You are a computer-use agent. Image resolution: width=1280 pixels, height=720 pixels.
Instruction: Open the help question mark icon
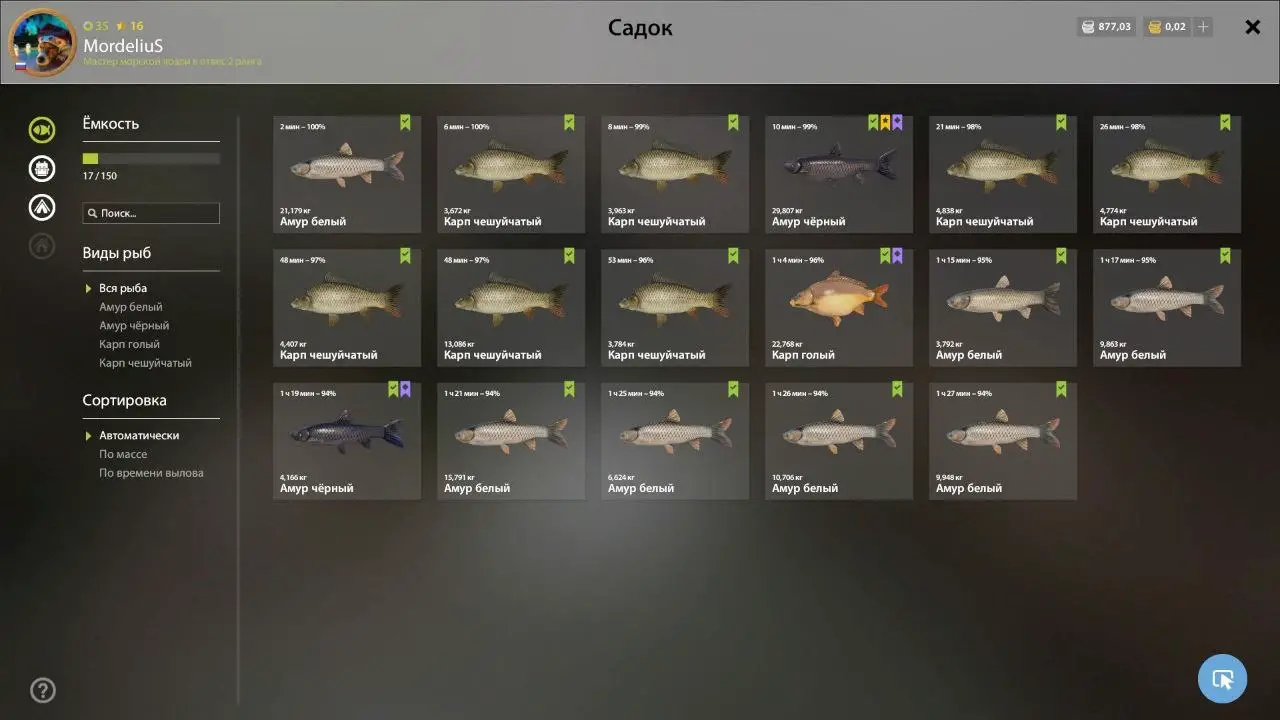43,690
